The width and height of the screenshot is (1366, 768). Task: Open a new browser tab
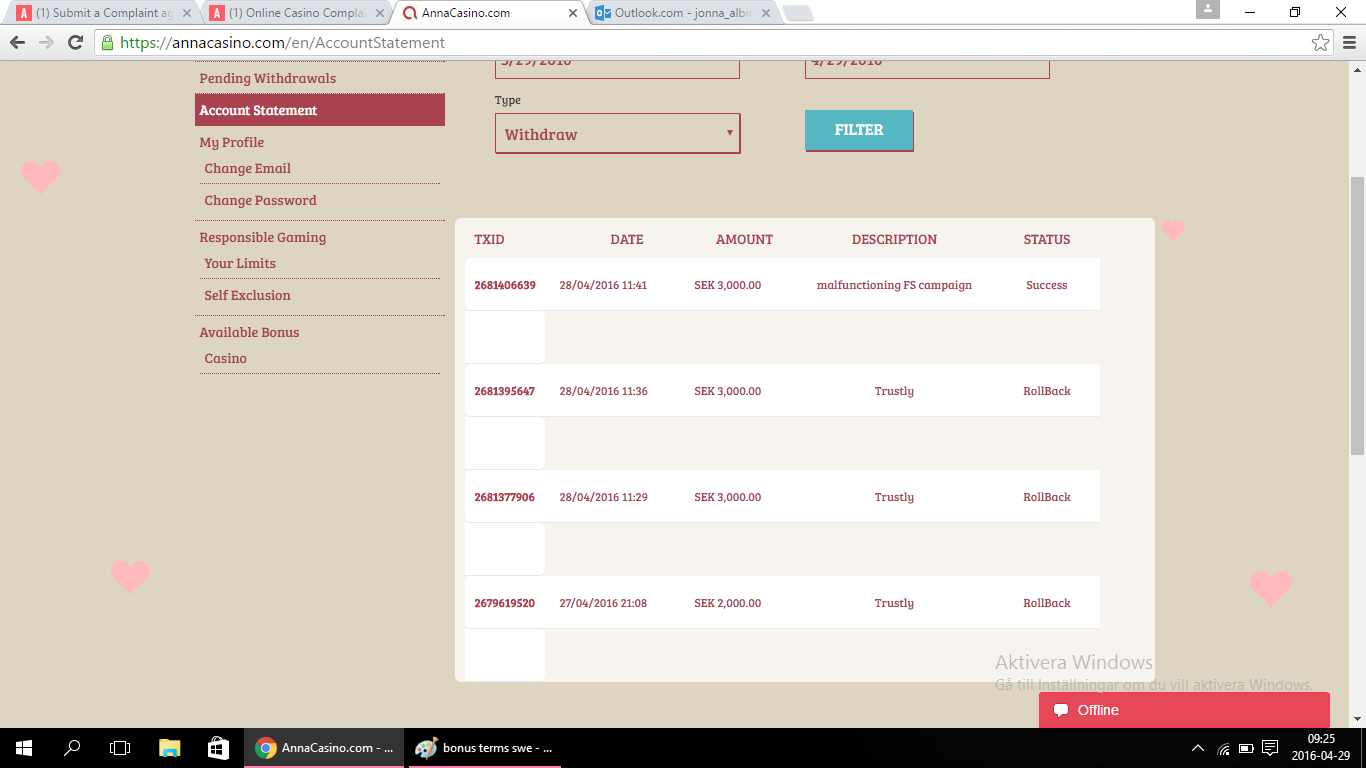(797, 14)
